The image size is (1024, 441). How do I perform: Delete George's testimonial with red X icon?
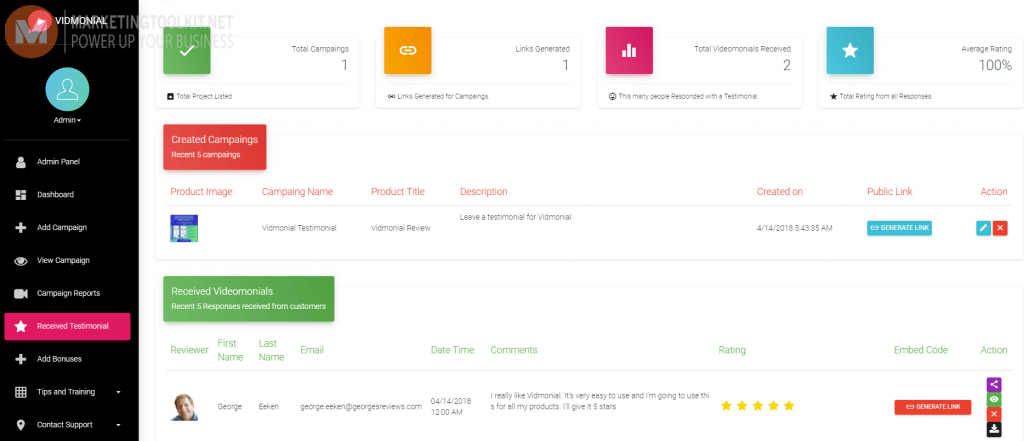click(994, 414)
